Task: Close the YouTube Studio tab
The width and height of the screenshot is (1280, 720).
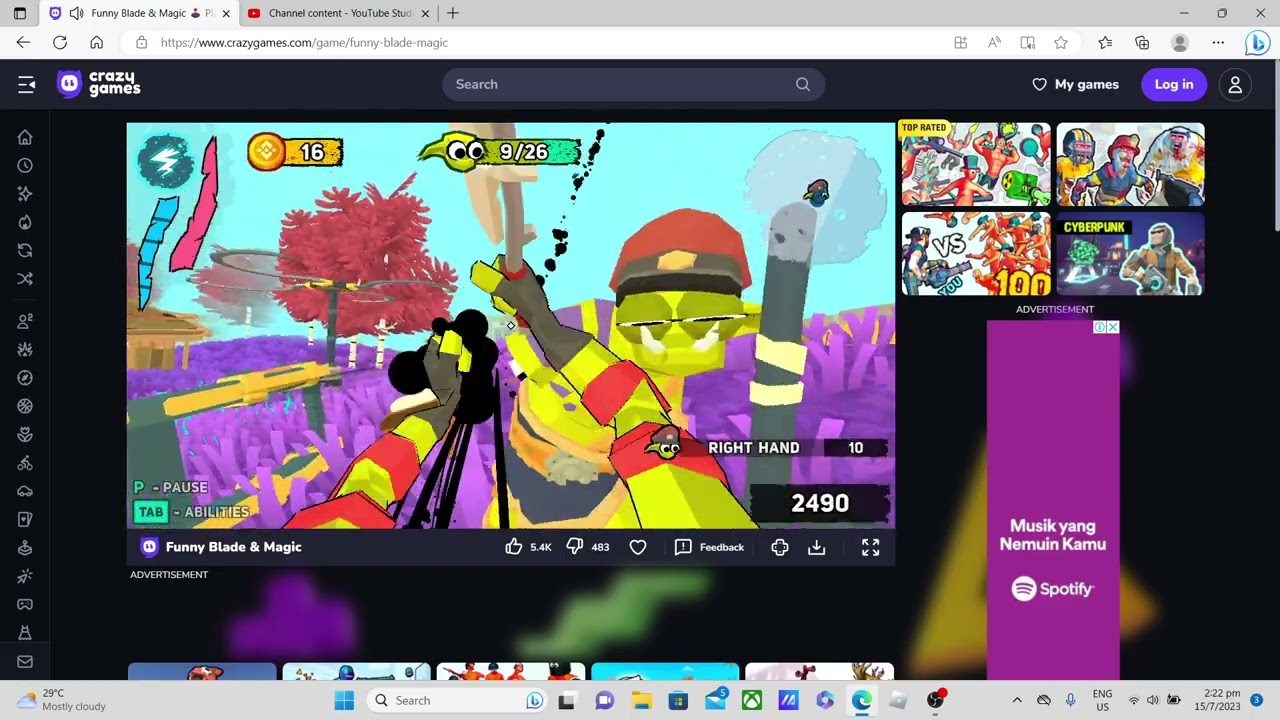Action: pyautogui.click(x=426, y=13)
